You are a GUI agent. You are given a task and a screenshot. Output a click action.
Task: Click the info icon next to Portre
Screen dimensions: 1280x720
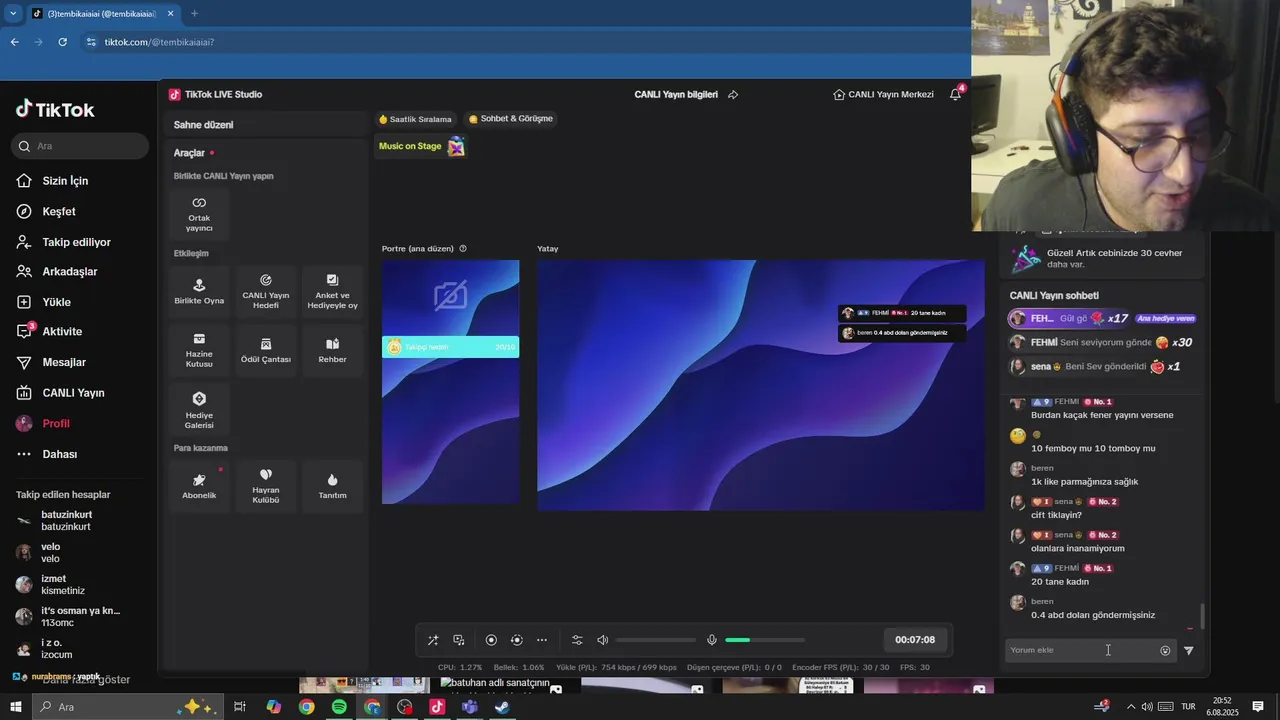pyautogui.click(x=463, y=248)
